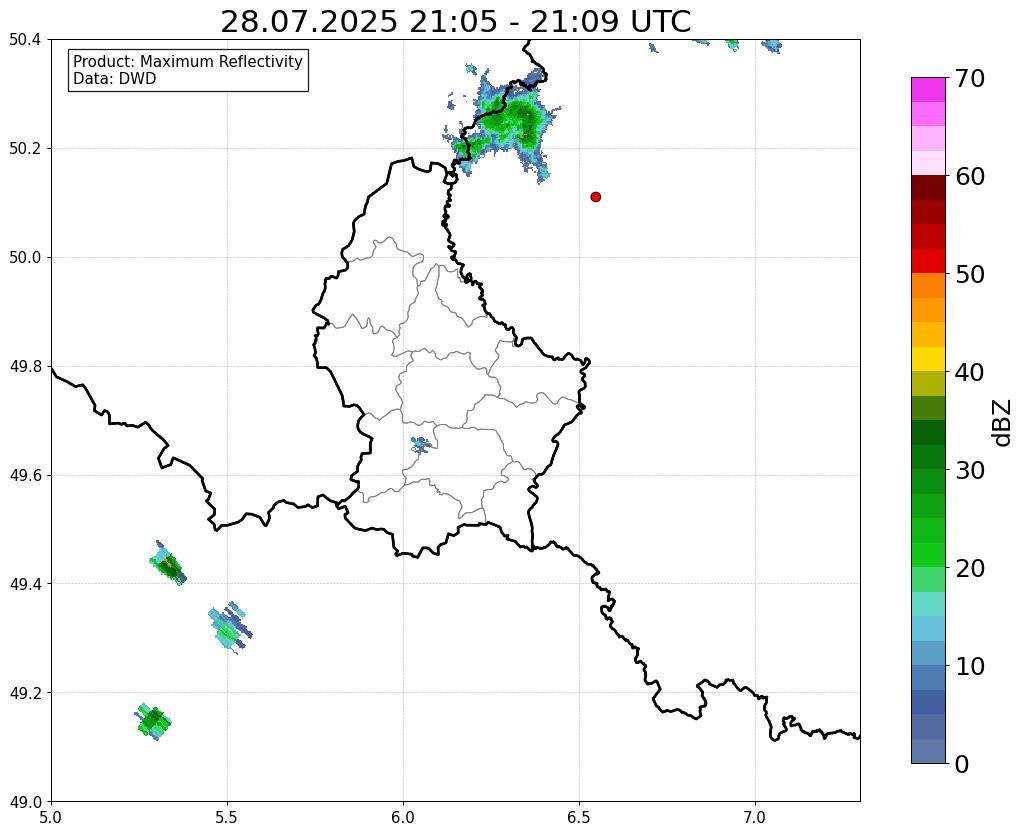Click the red station marker dot
Image resolution: width=1023 pixels, height=834 pixels.
(595, 197)
